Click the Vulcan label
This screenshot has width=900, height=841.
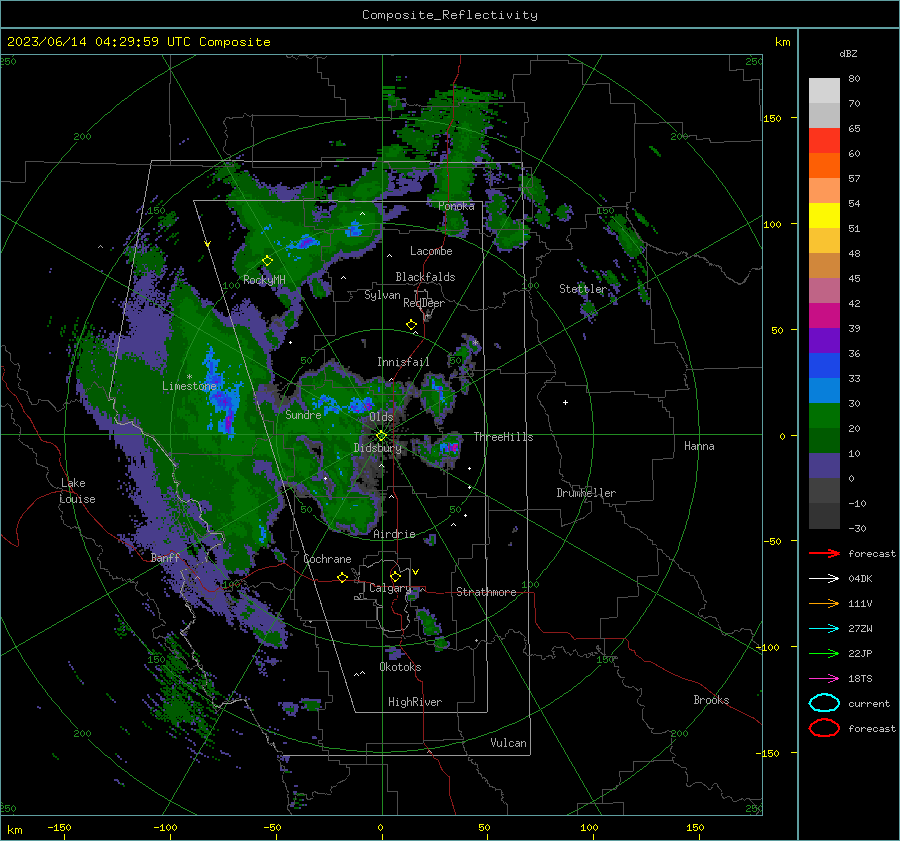click(x=508, y=743)
